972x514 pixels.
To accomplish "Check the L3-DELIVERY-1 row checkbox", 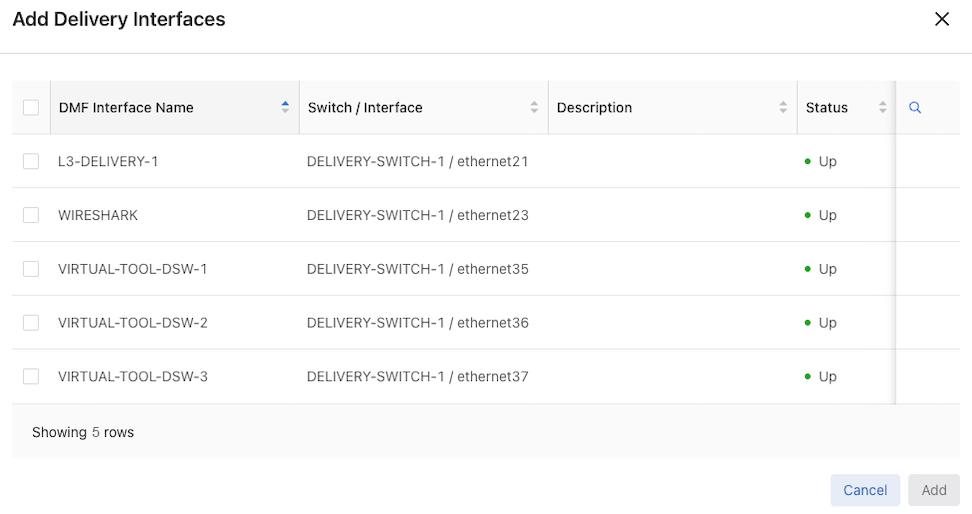I will tap(31, 161).
